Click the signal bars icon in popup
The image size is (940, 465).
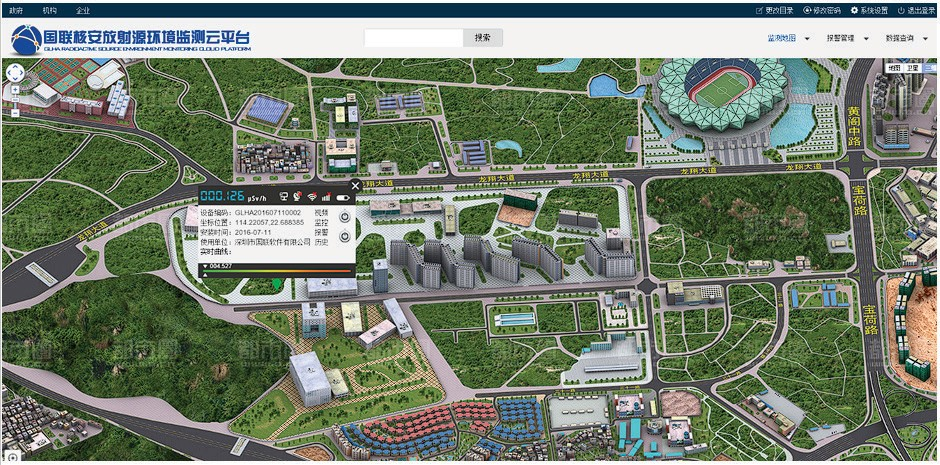(326, 197)
